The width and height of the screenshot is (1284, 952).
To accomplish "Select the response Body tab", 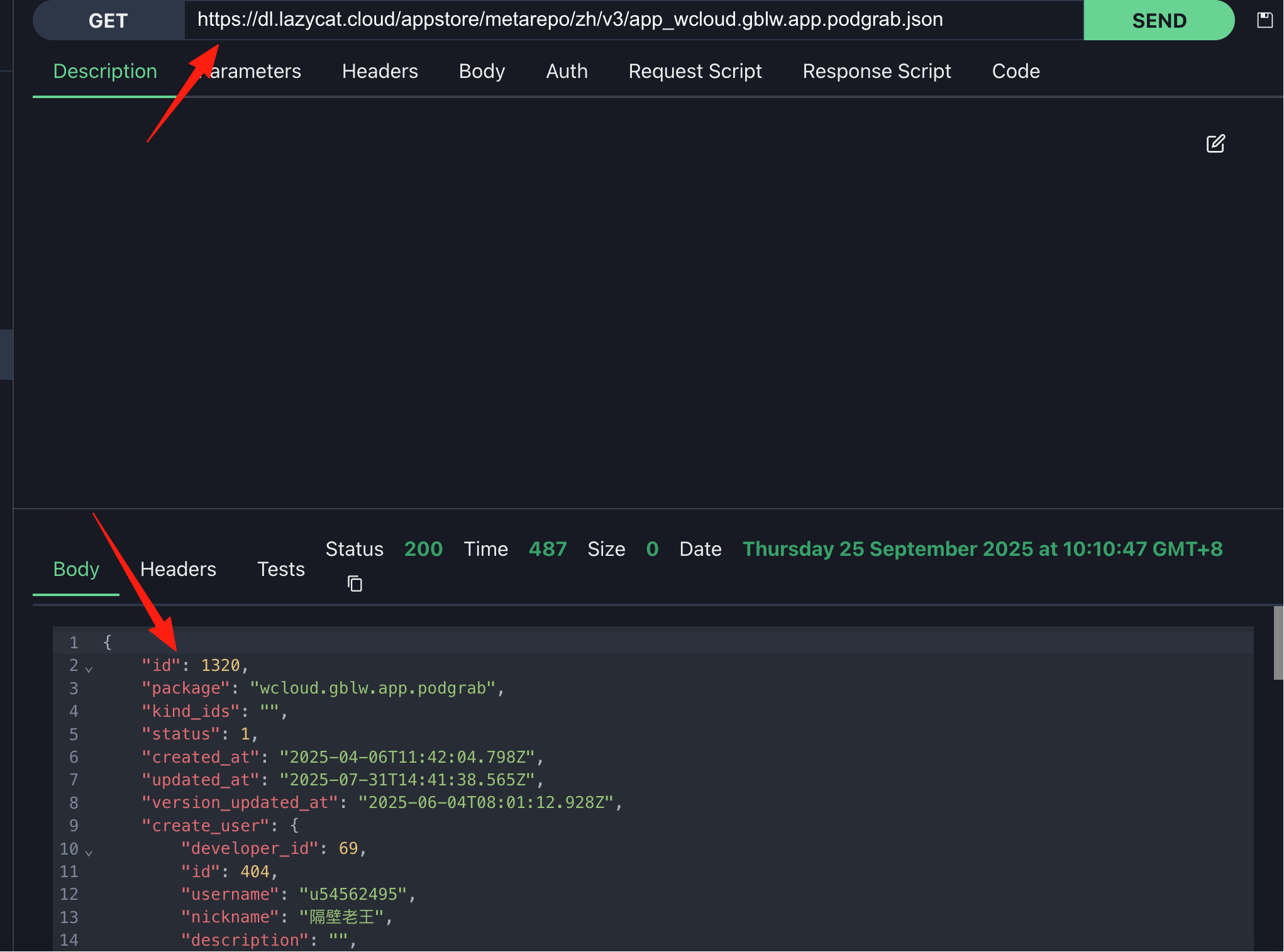I will pyautogui.click(x=76, y=569).
